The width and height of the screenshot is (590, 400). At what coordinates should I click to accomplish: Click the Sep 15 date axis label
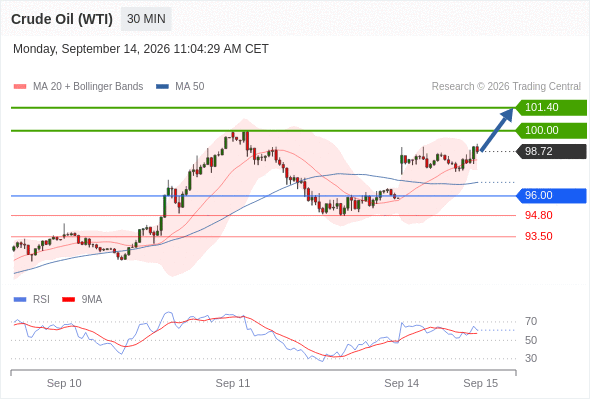pyautogui.click(x=481, y=383)
